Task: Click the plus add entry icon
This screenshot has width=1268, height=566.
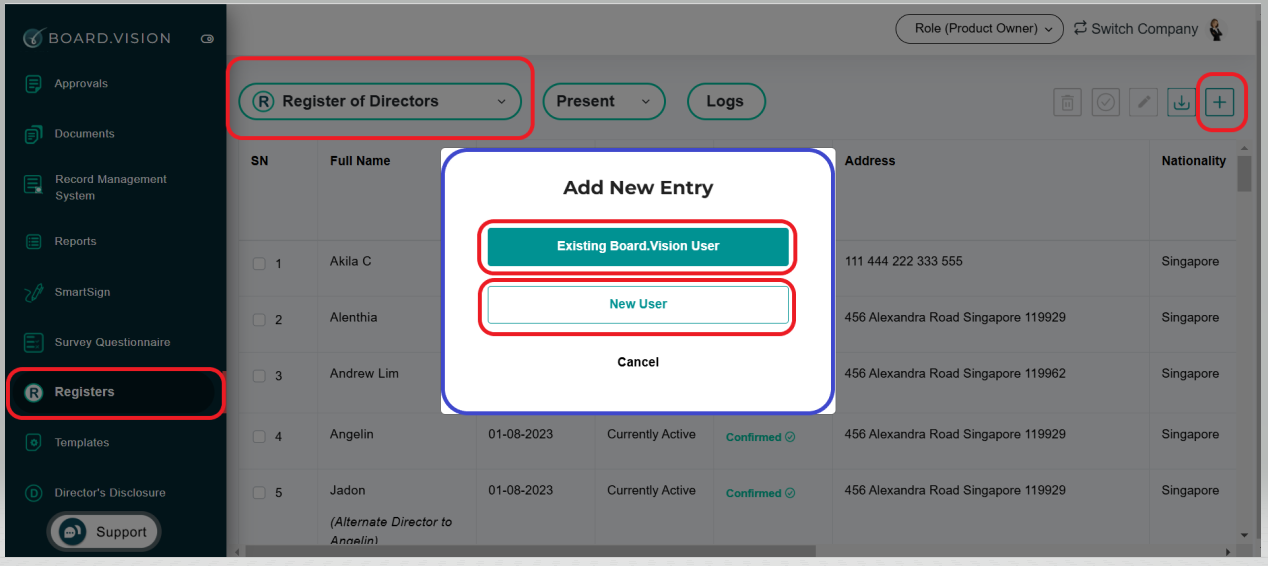Action: 1219,102
